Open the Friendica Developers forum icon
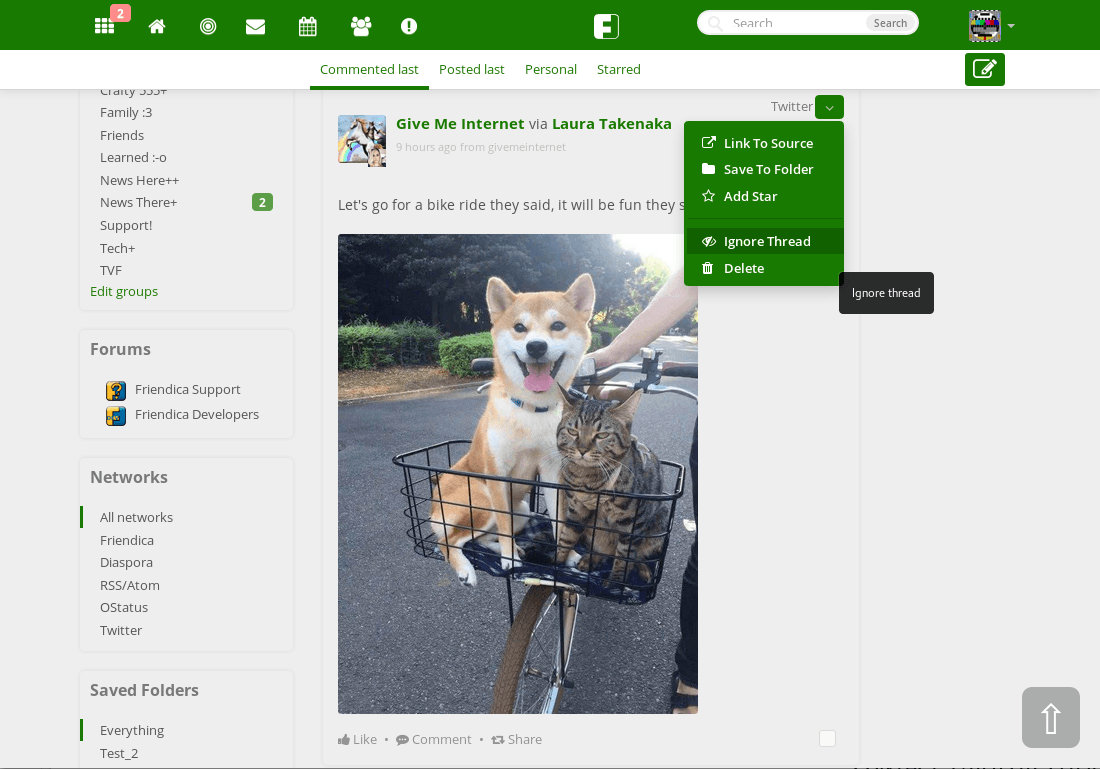This screenshot has height=769, width=1100. pyautogui.click(x=116, y=416)
